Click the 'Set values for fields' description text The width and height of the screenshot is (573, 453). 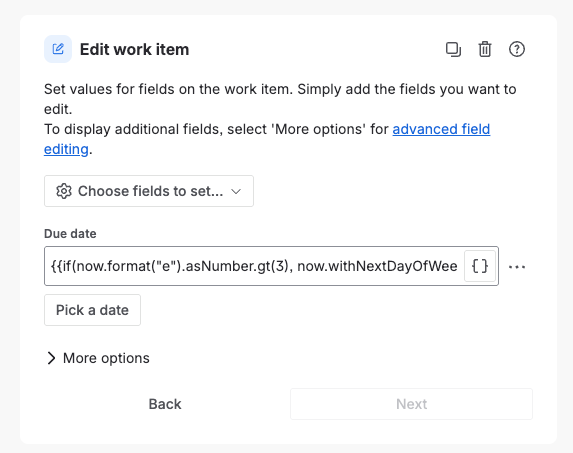pos(280,99)
